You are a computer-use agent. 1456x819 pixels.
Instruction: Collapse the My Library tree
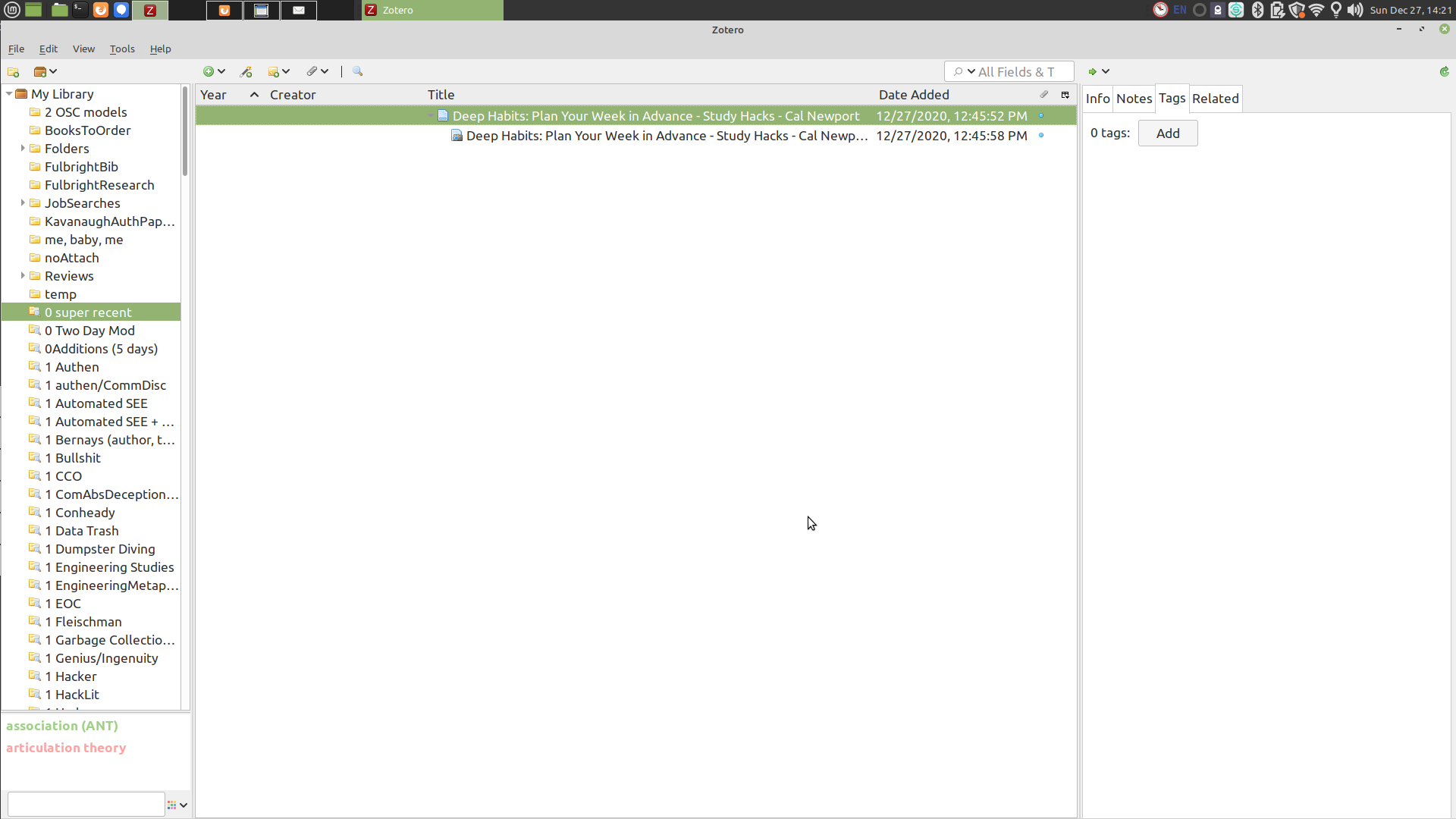[x=9, y=94]
